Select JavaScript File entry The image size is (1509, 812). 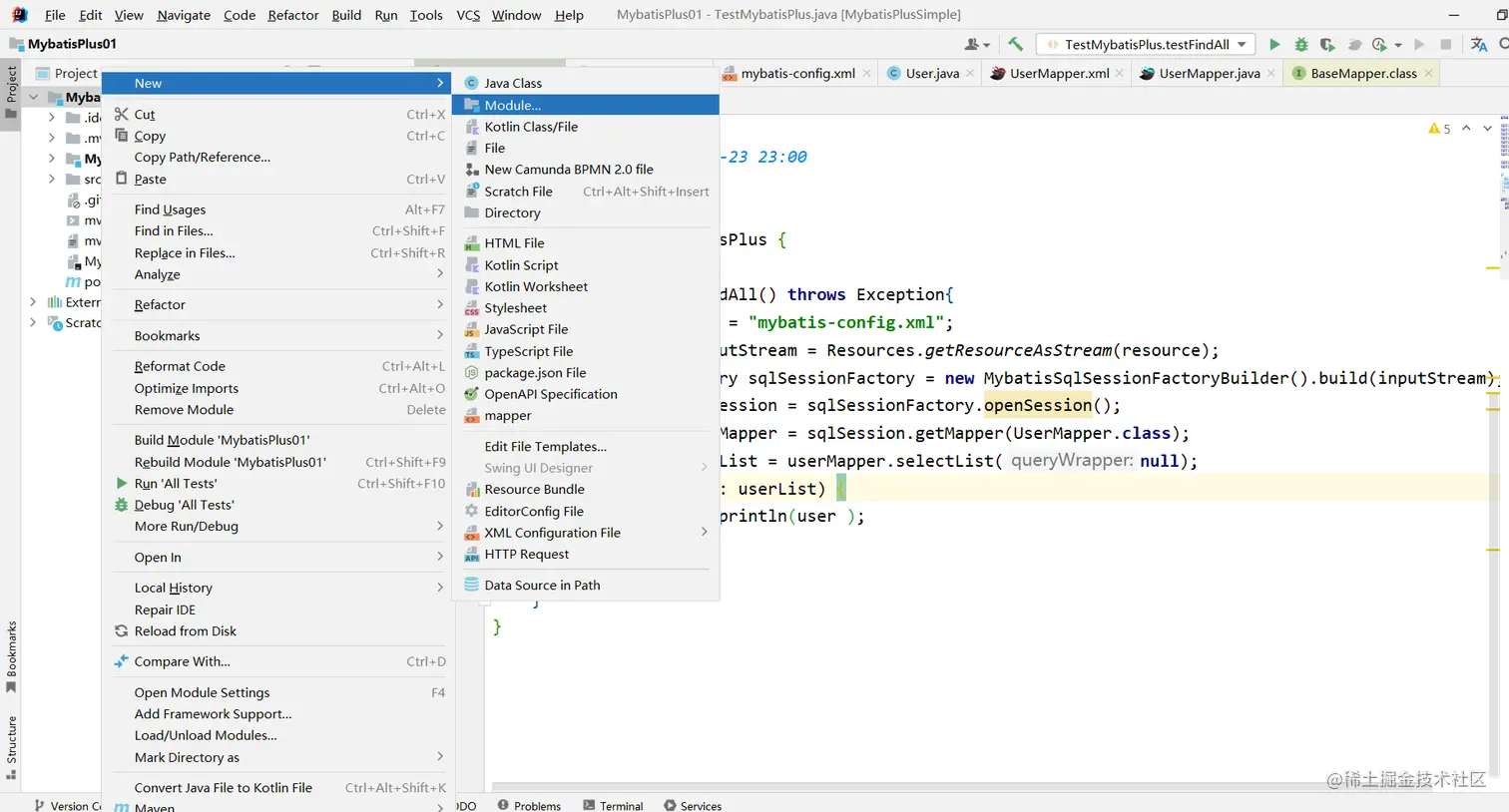pos(586,329)
